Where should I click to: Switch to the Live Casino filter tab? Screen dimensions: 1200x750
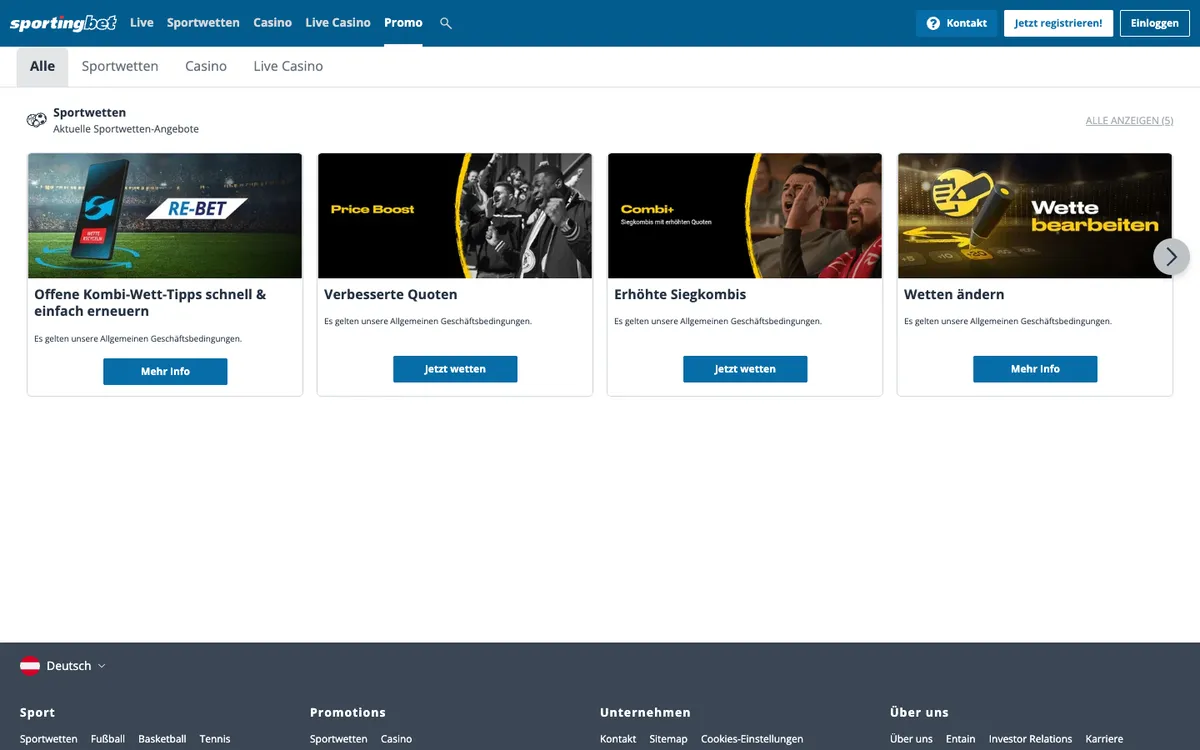click(288, 66)
